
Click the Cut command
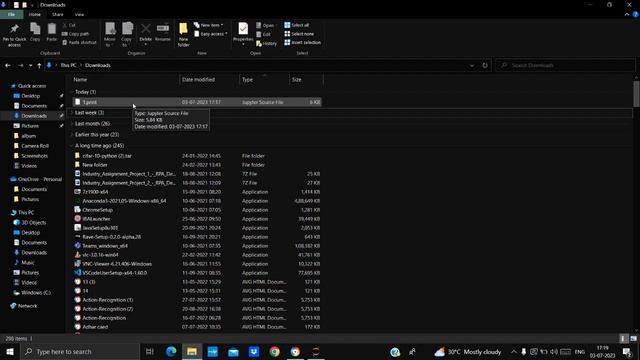[x=69, y=25]
